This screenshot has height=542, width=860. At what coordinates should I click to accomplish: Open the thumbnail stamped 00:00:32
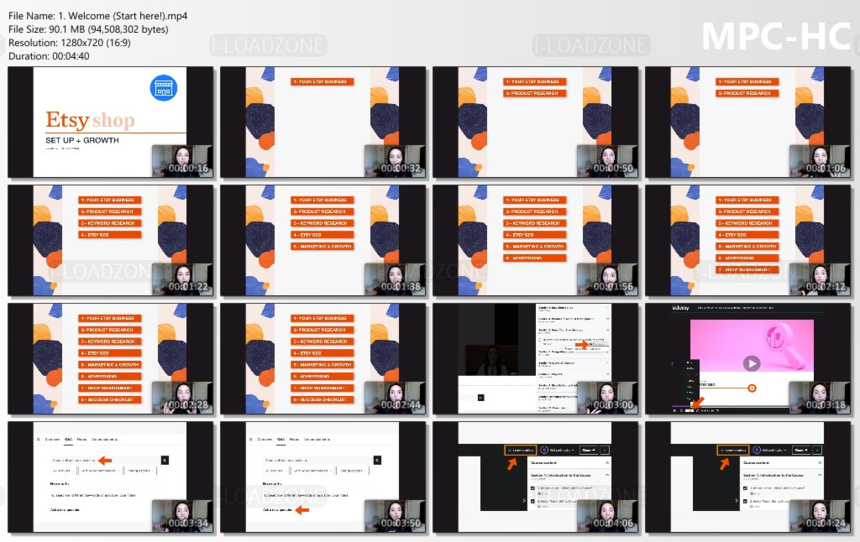click(323, 122)
